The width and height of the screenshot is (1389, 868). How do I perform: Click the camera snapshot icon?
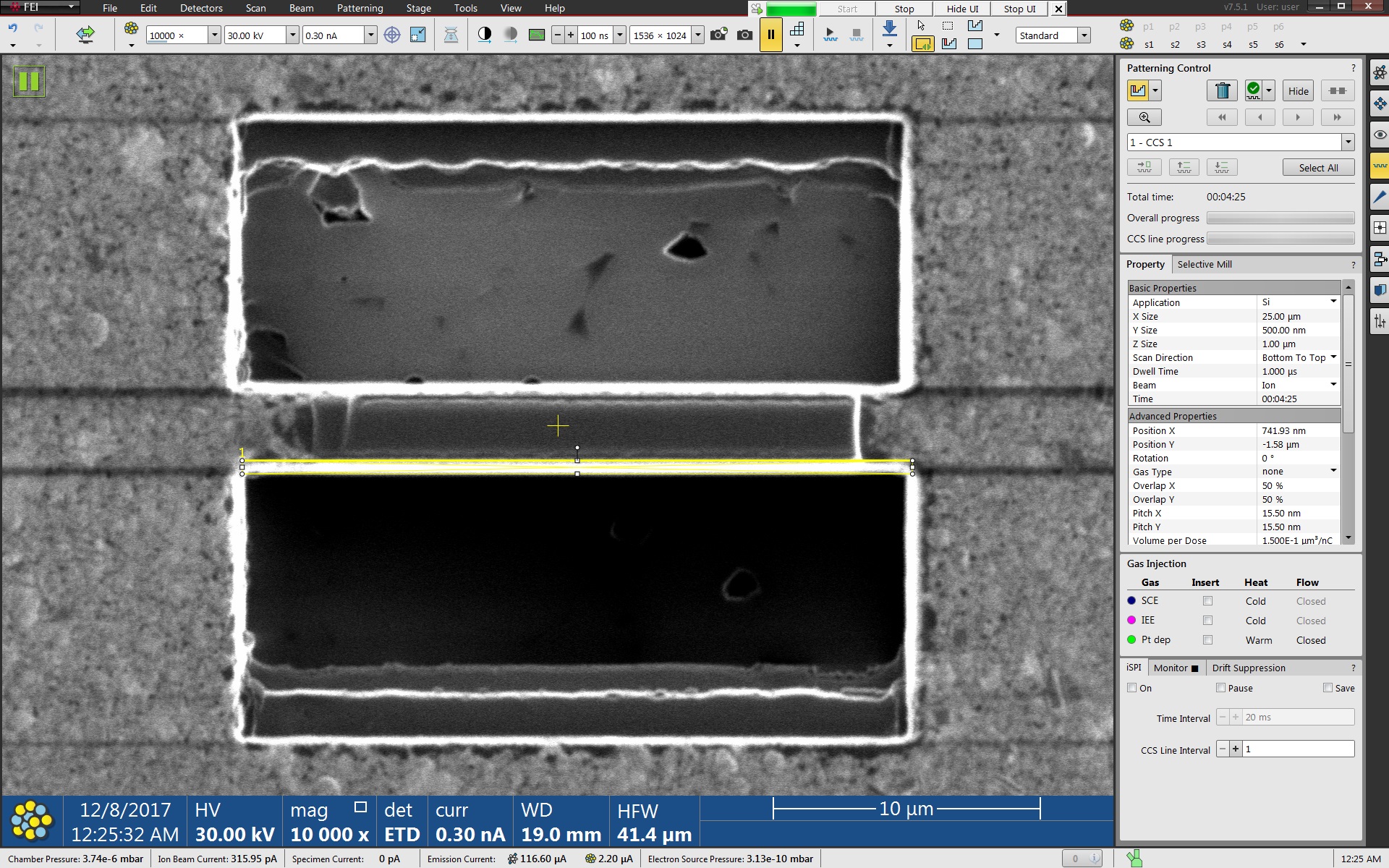[x=744, y=35]
